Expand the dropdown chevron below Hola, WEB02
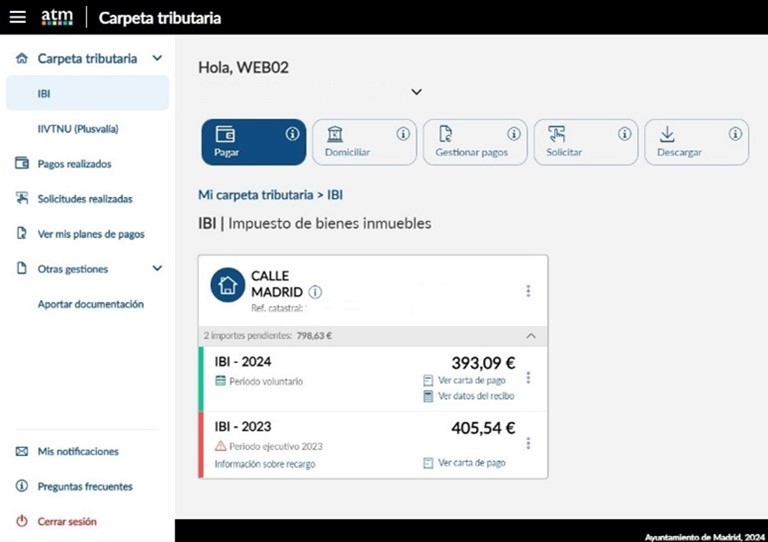This screenshot has height=542, width=768. [417, 92]
